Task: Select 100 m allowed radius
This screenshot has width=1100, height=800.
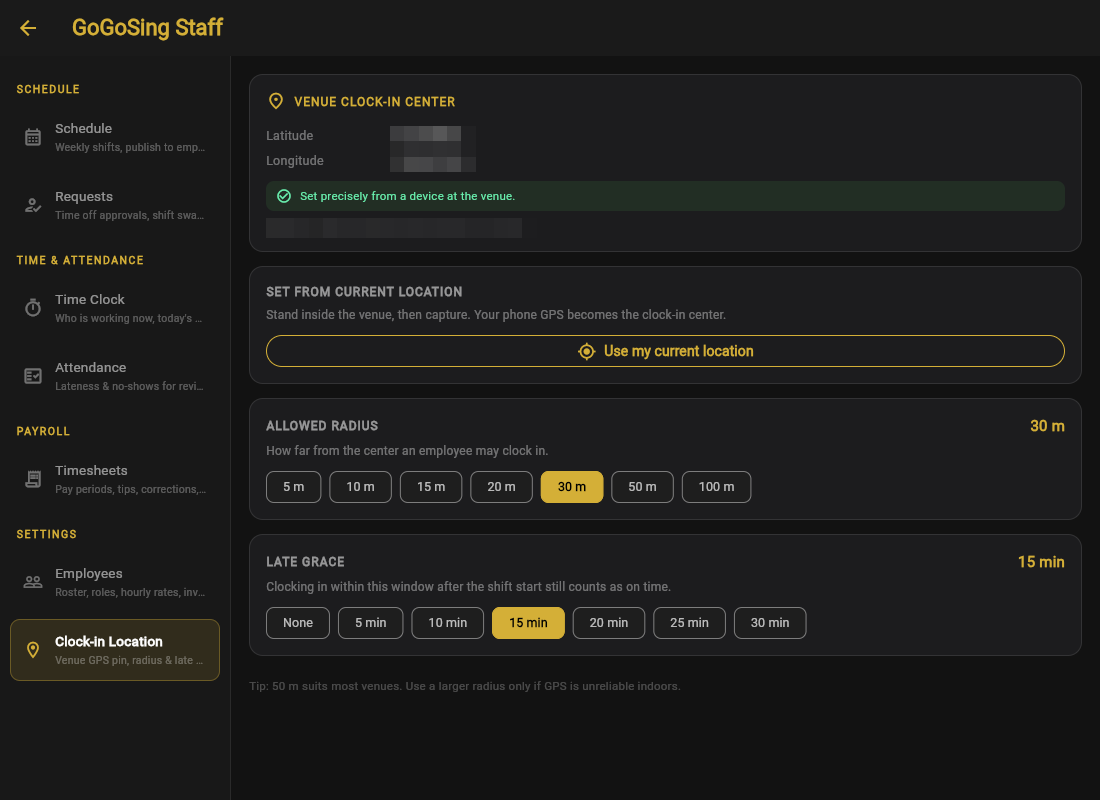Action: pos(716,487)
